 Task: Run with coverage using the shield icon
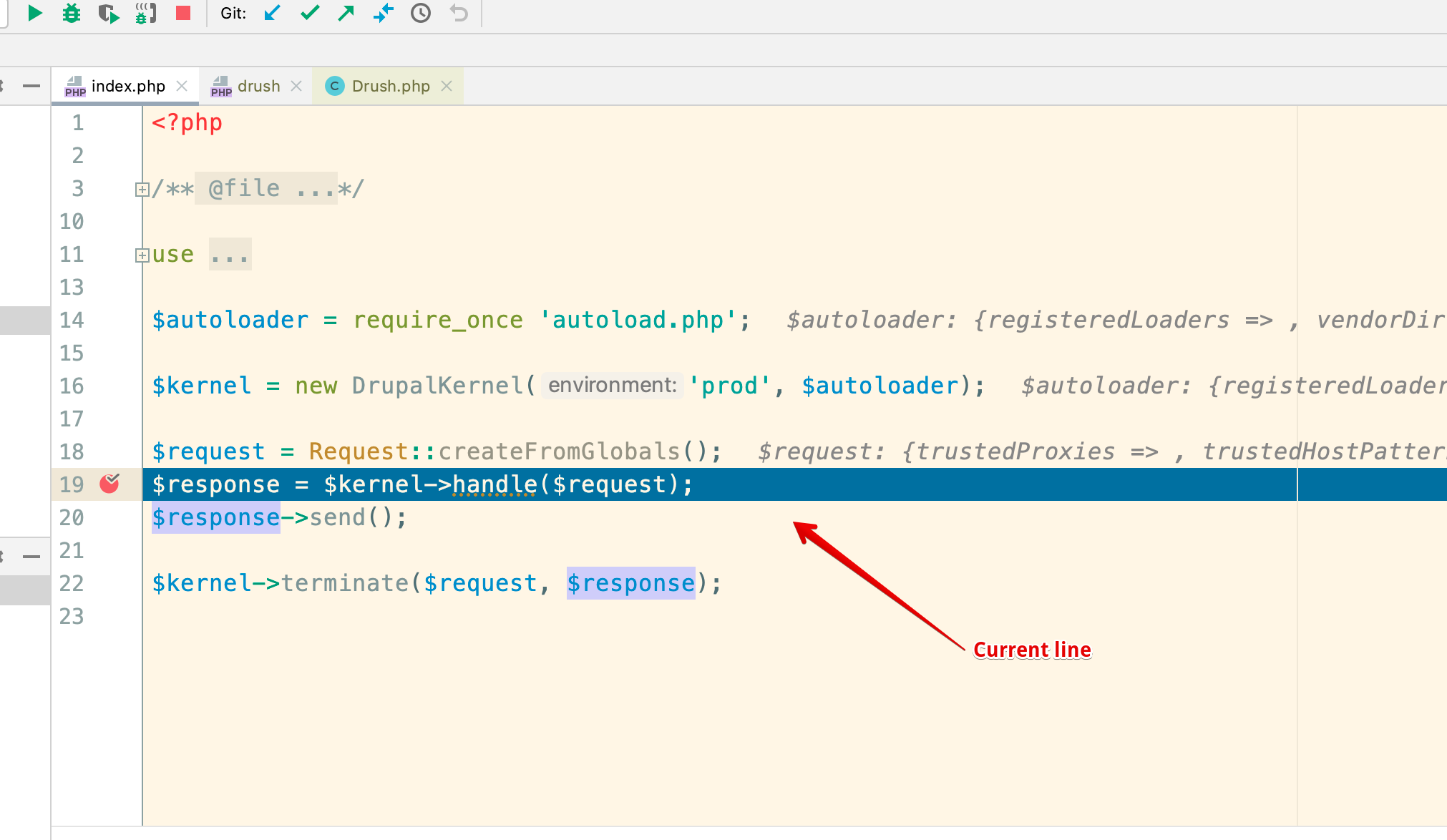[109, 13]
